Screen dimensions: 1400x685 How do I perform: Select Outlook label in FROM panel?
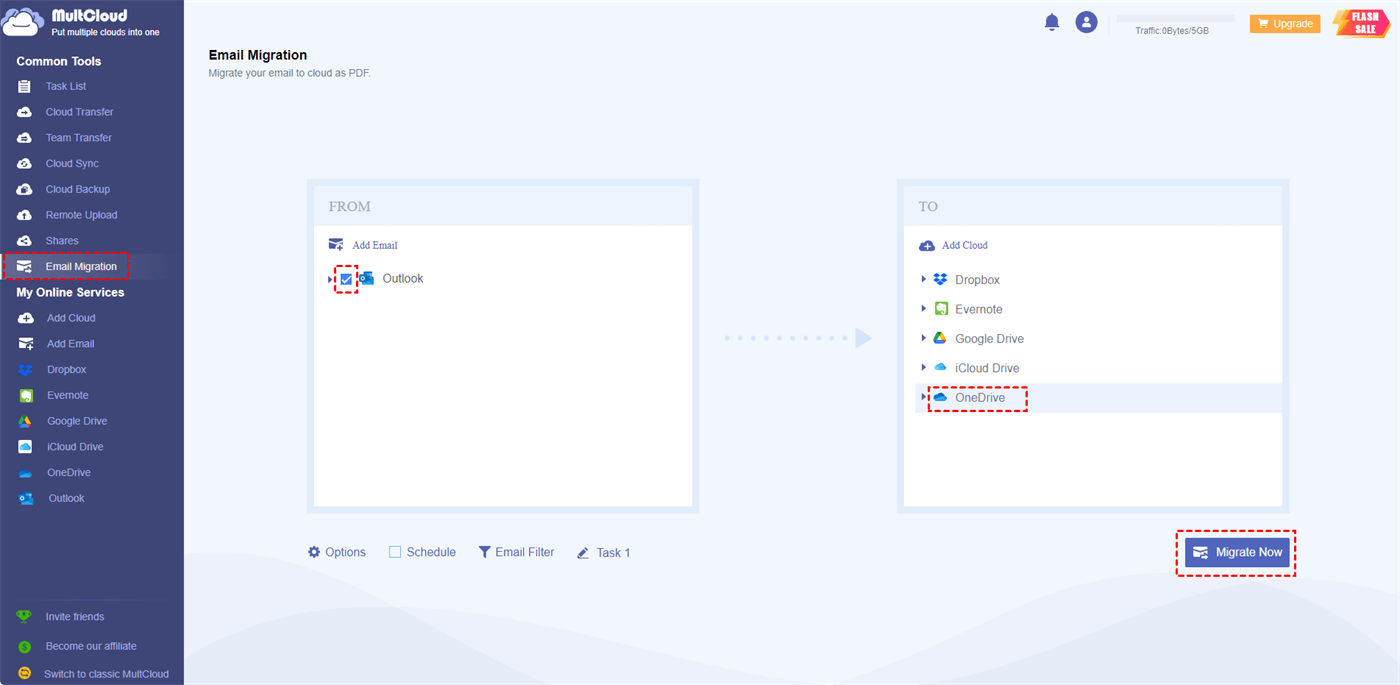403,279
